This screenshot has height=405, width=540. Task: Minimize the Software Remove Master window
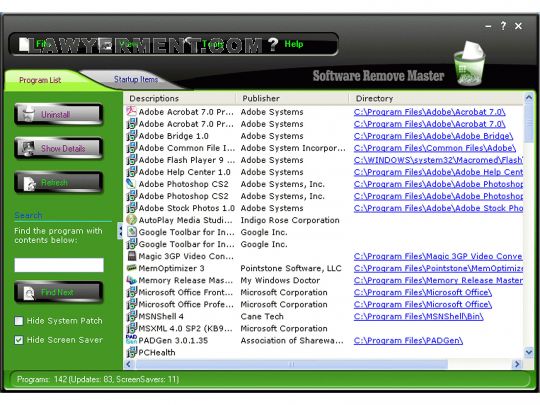[488, 26]
